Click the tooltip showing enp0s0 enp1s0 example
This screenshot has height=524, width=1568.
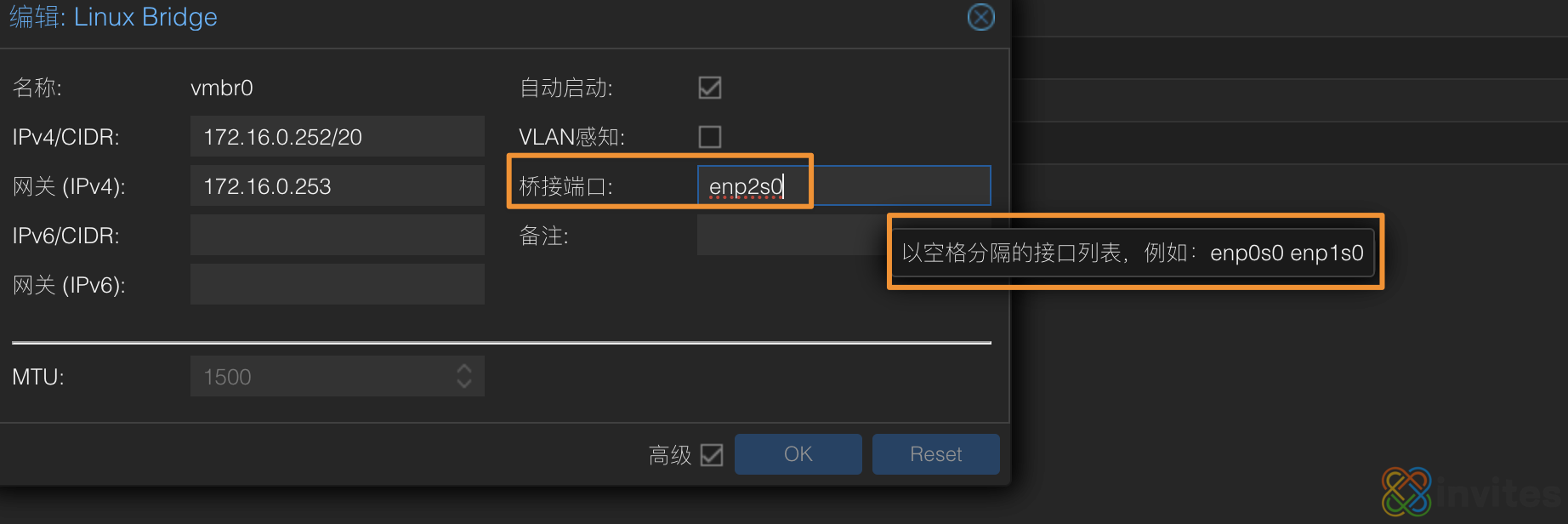click(x=1133, y=253)
